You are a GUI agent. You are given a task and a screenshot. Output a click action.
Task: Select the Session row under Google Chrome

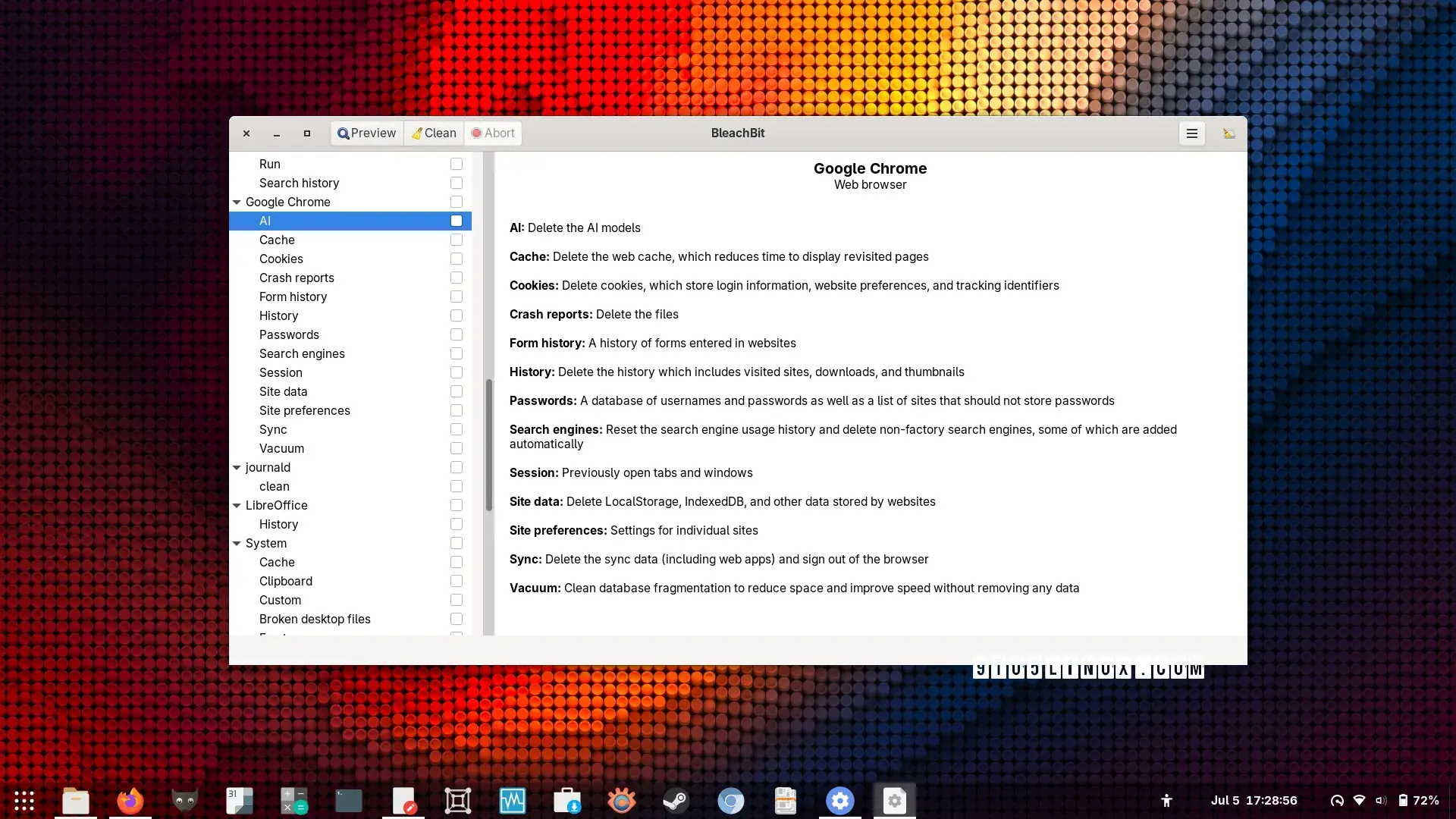(350, 373)
